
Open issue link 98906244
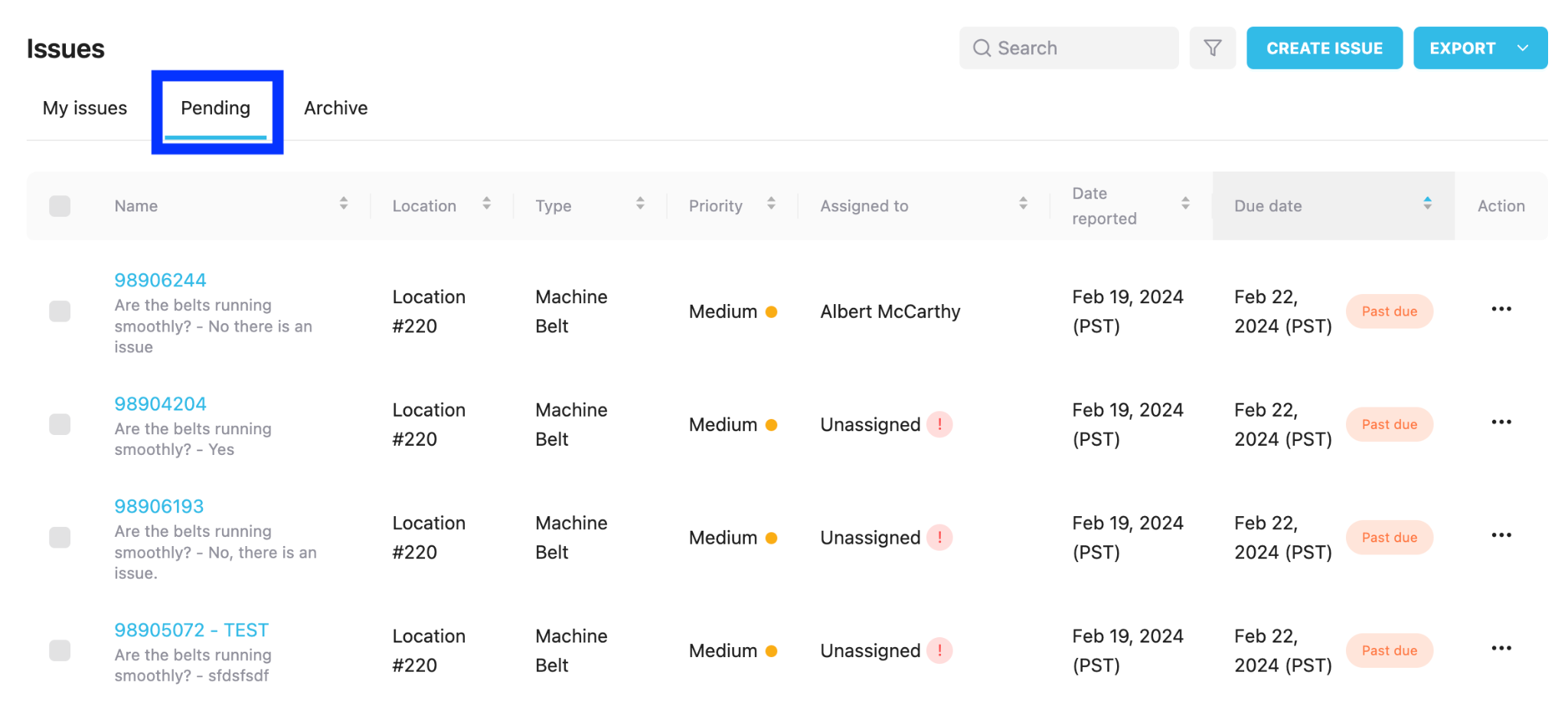coord(160,280)
